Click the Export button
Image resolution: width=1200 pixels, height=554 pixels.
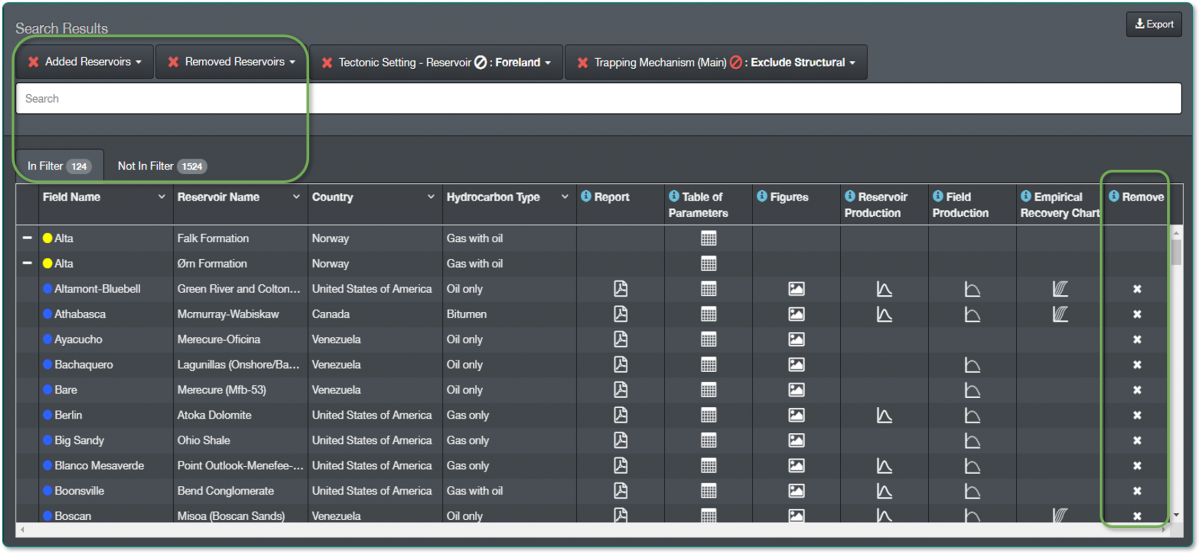[1153, 24]
